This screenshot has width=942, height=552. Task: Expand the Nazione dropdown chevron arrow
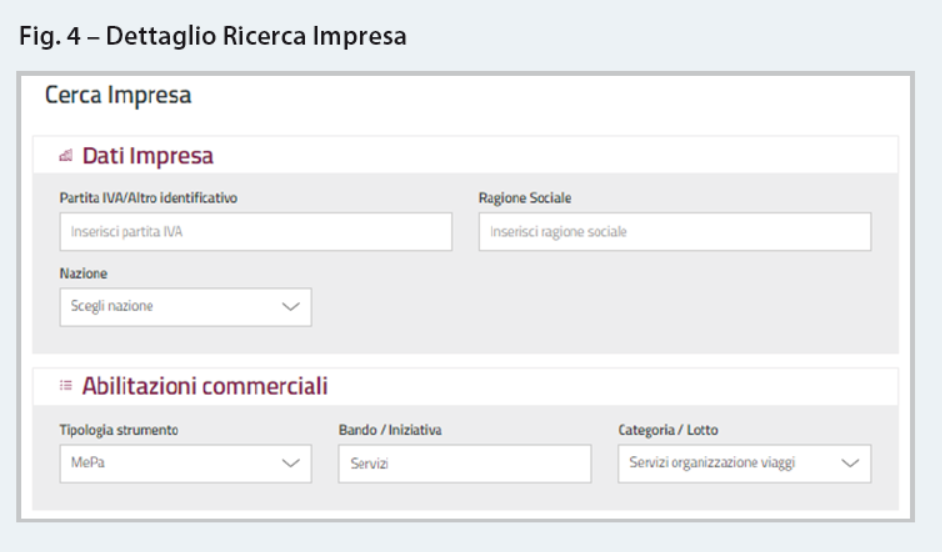(x=291, y=307)
